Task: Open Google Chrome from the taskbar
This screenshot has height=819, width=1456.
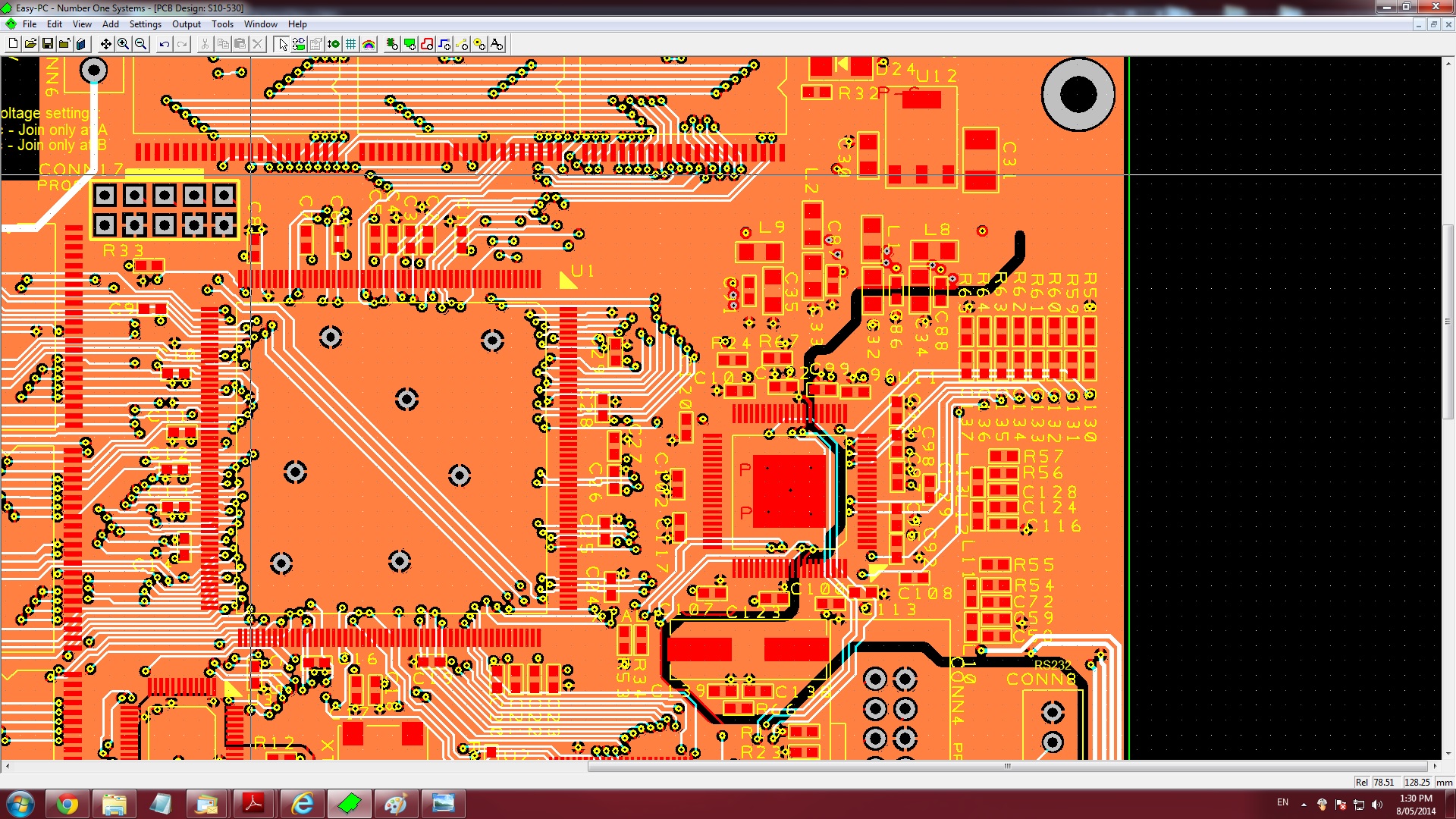Action: click(x=67, y=804)
